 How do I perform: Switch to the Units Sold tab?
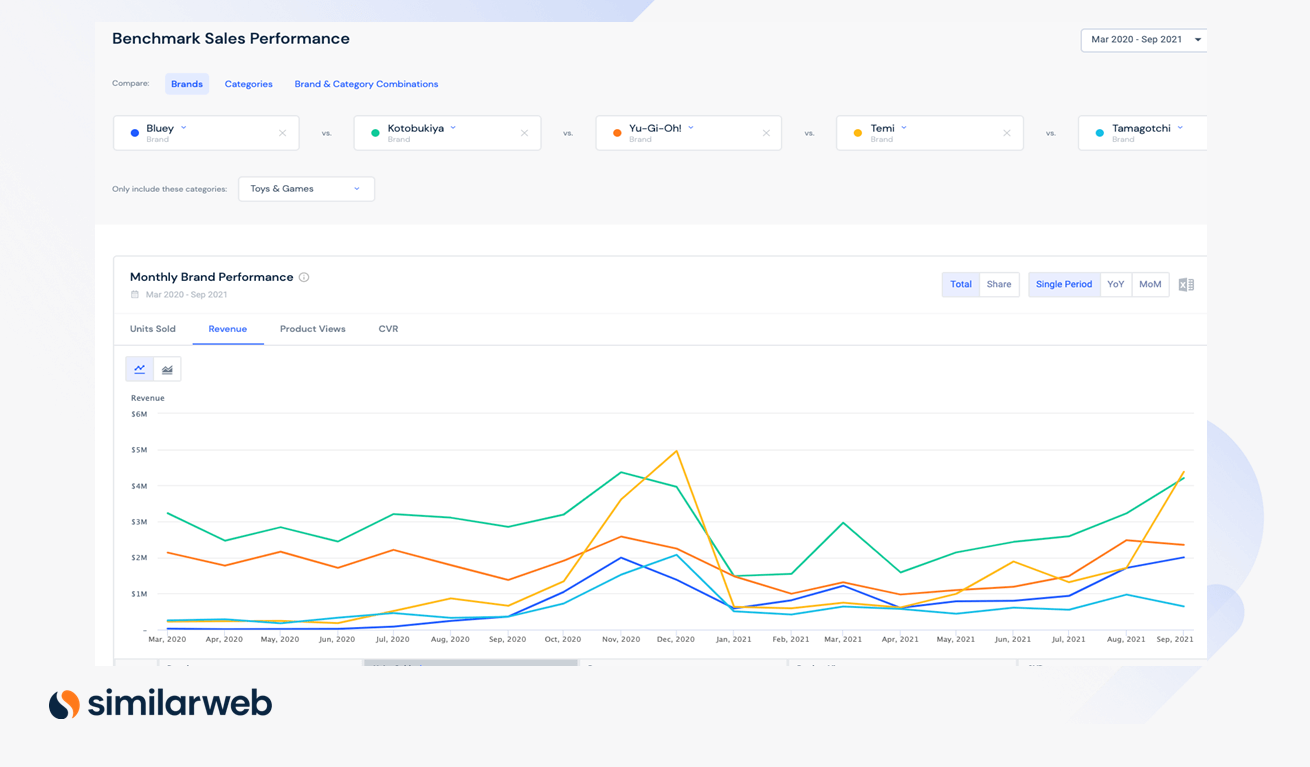[152, 328]
